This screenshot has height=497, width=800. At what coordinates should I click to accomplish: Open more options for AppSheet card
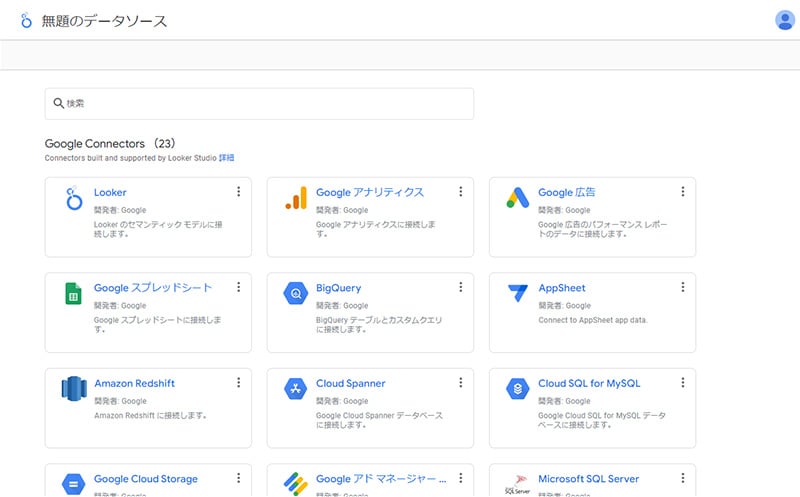[683, 287]
